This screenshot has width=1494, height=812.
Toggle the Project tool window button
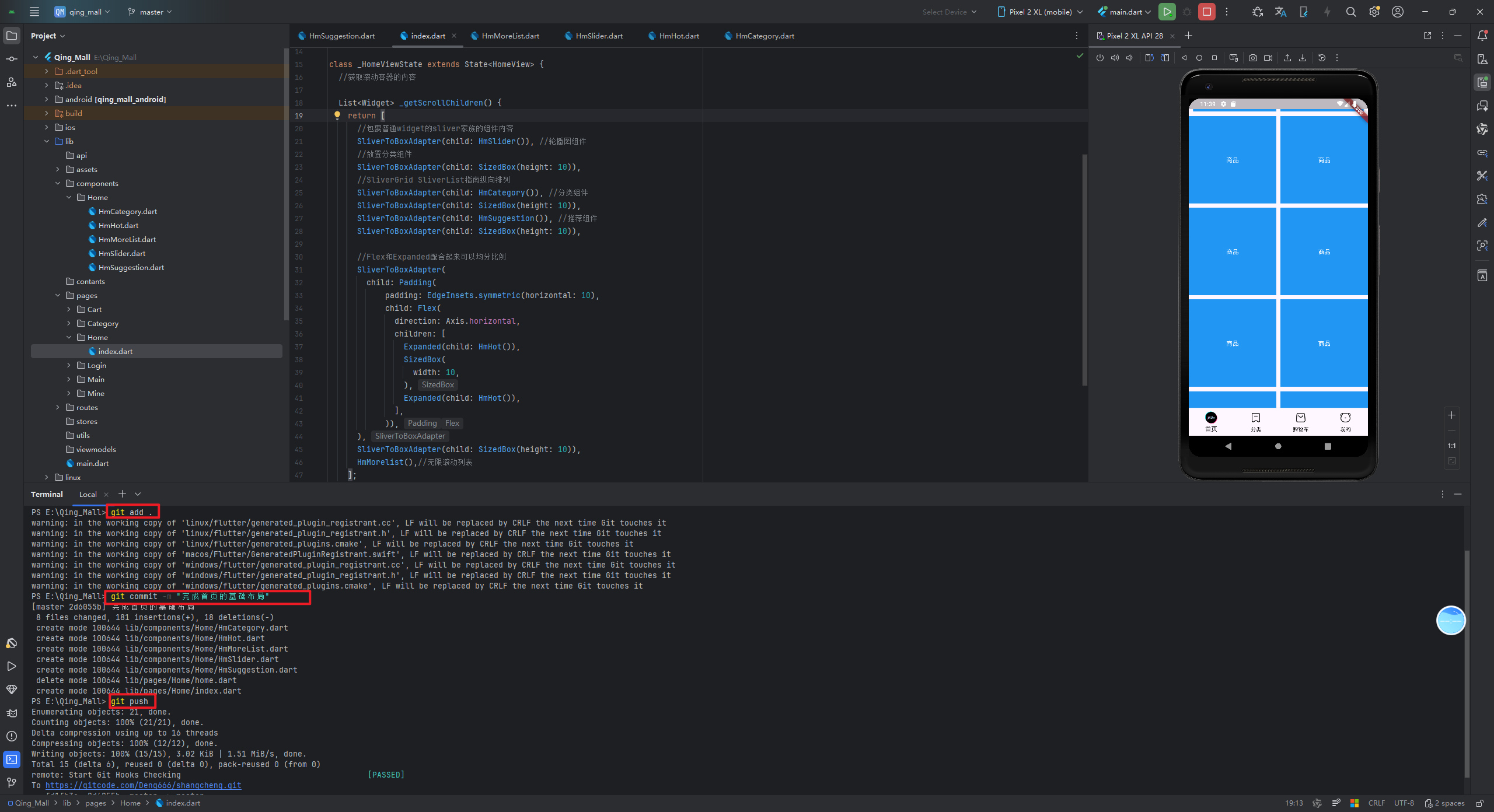[12, 36]
